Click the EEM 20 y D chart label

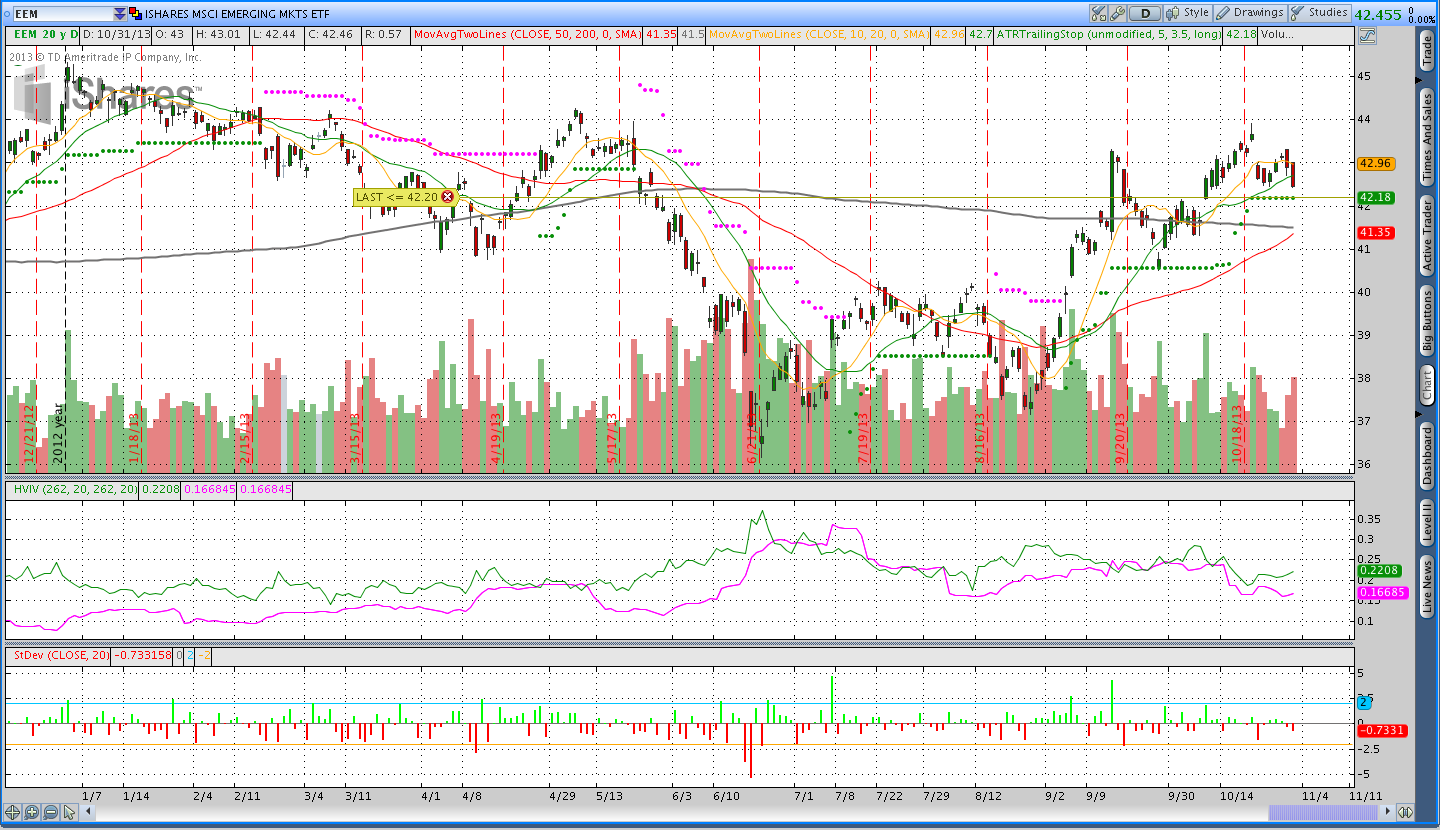tap(46, 35)
